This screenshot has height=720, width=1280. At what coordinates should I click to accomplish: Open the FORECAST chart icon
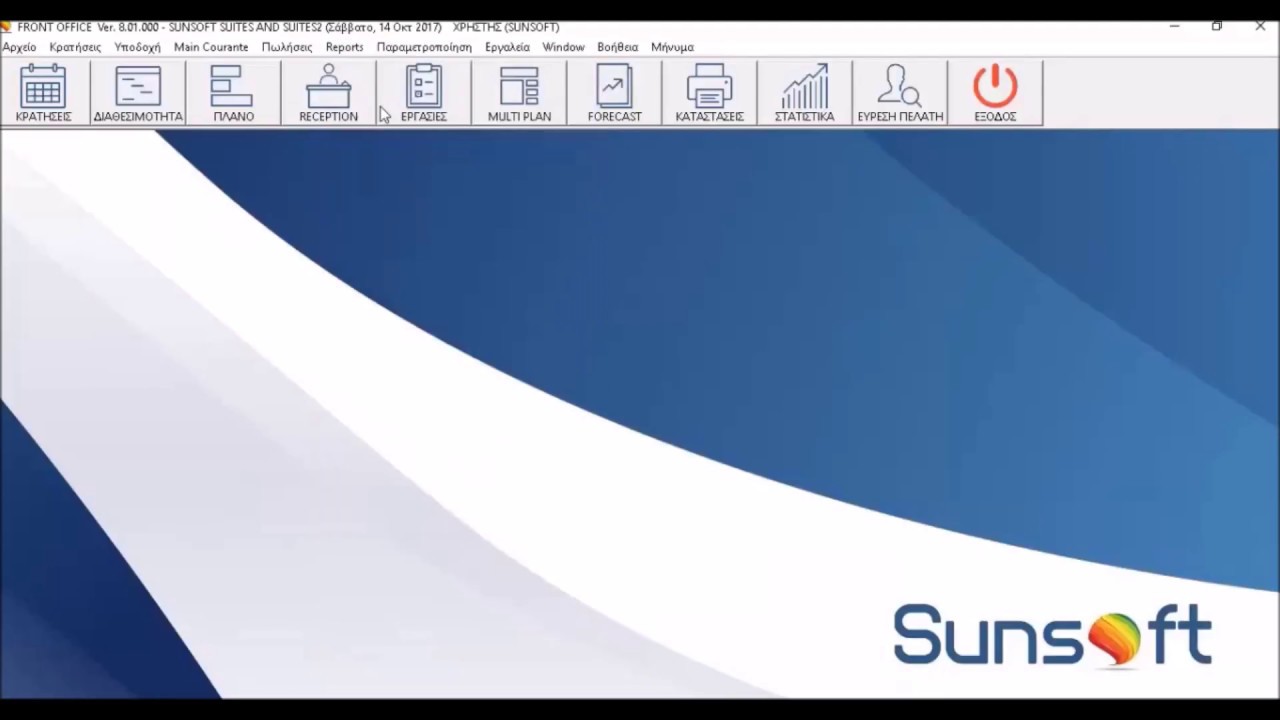pos(614,93)
